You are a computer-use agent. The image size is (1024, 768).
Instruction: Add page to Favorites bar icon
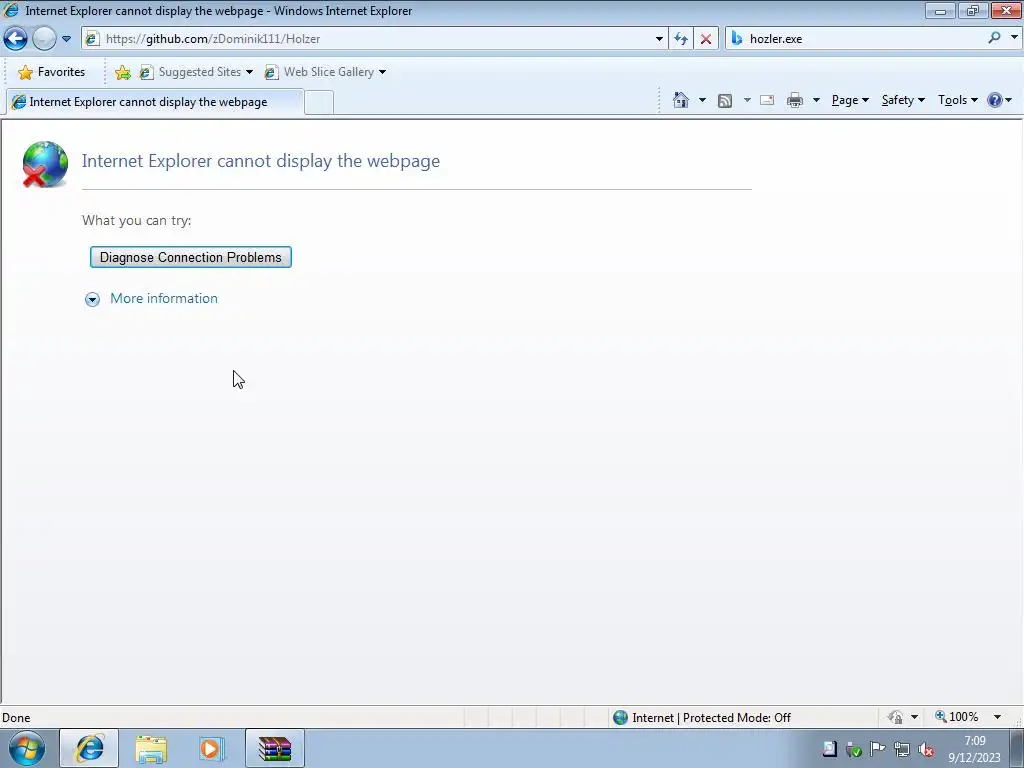tap(122, 72)
